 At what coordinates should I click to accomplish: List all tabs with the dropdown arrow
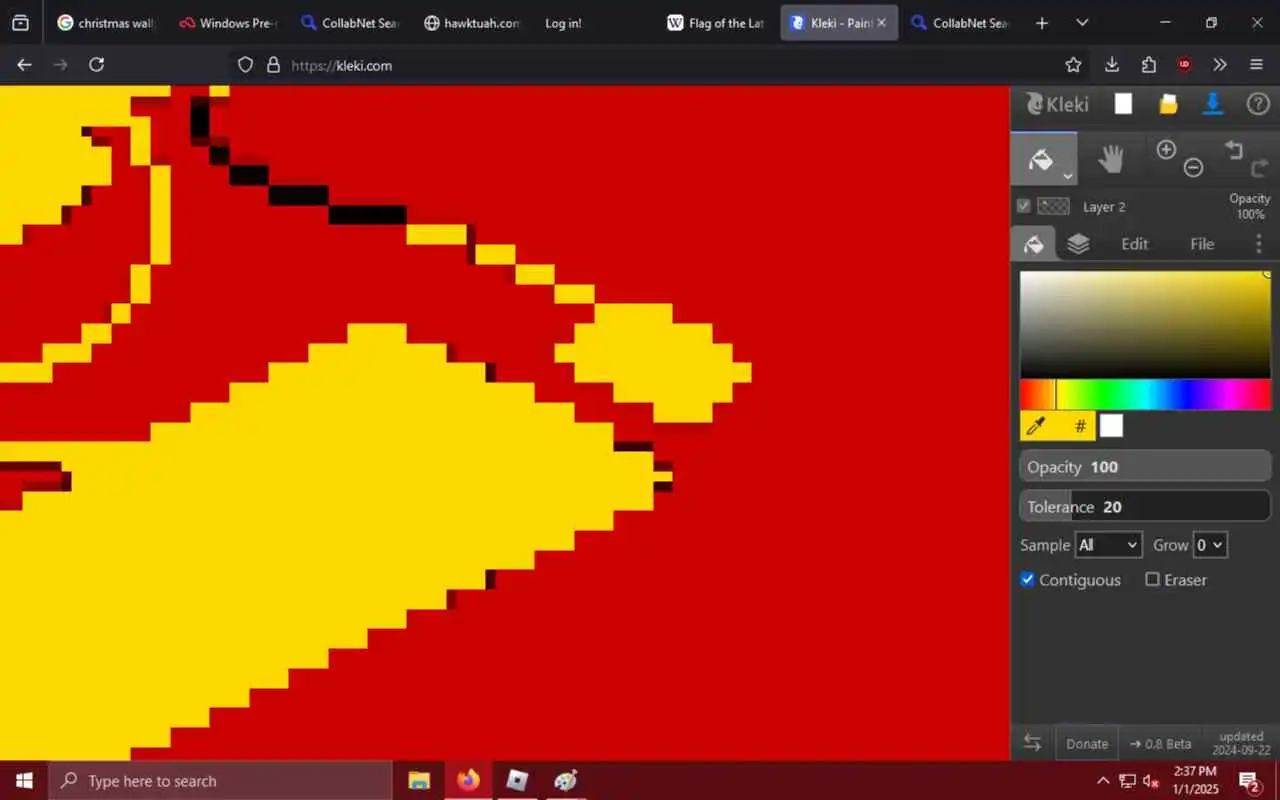(x=1082, y=23)
